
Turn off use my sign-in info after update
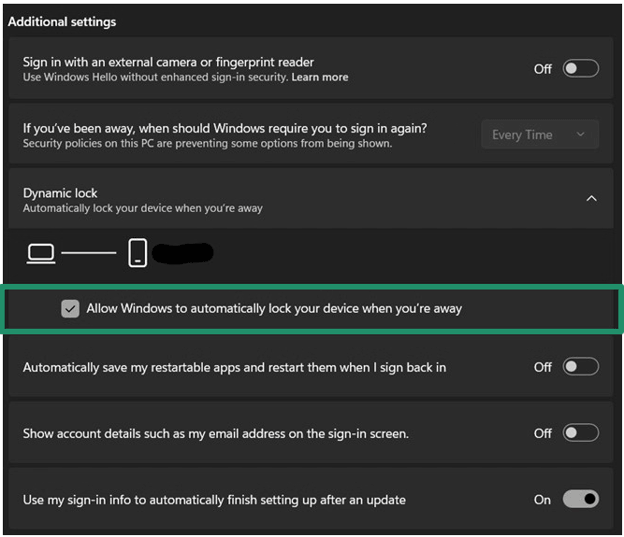pos(580,499)
